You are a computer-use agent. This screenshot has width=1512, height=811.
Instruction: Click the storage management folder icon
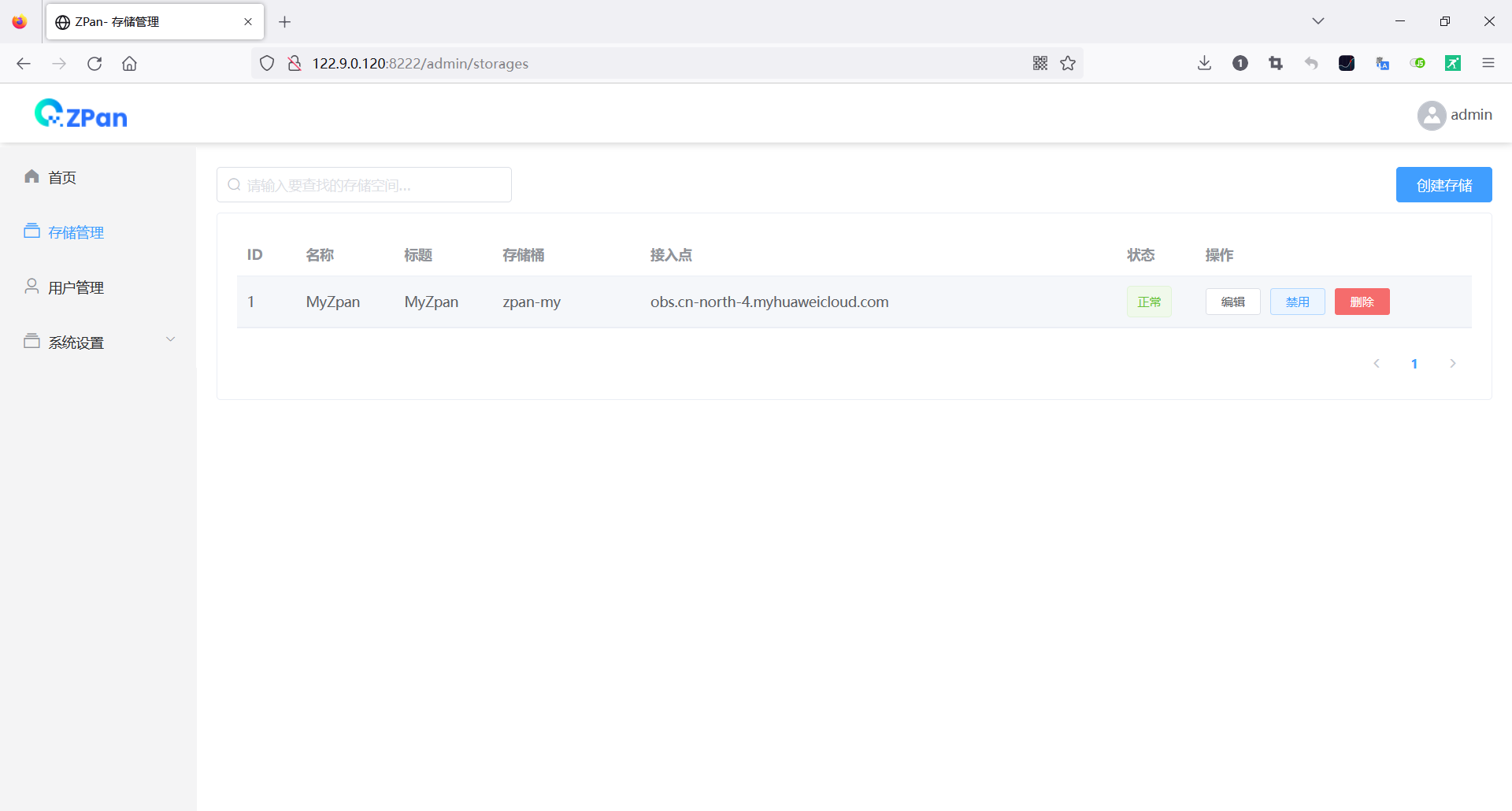[x=31, y=231]
